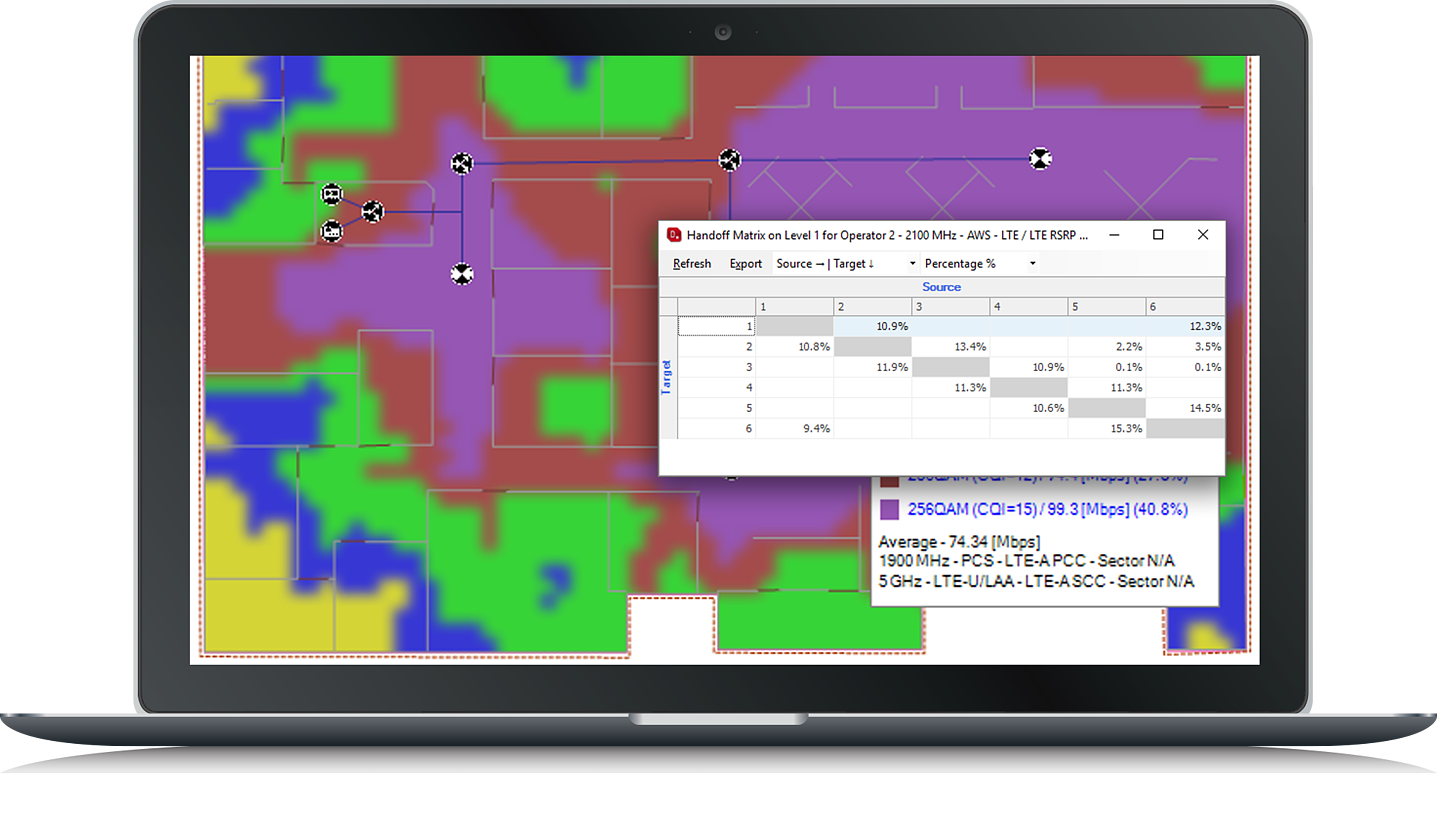Select Source column header 1
The width and height of the screenshot is (1437, 823).
[794, 306]
